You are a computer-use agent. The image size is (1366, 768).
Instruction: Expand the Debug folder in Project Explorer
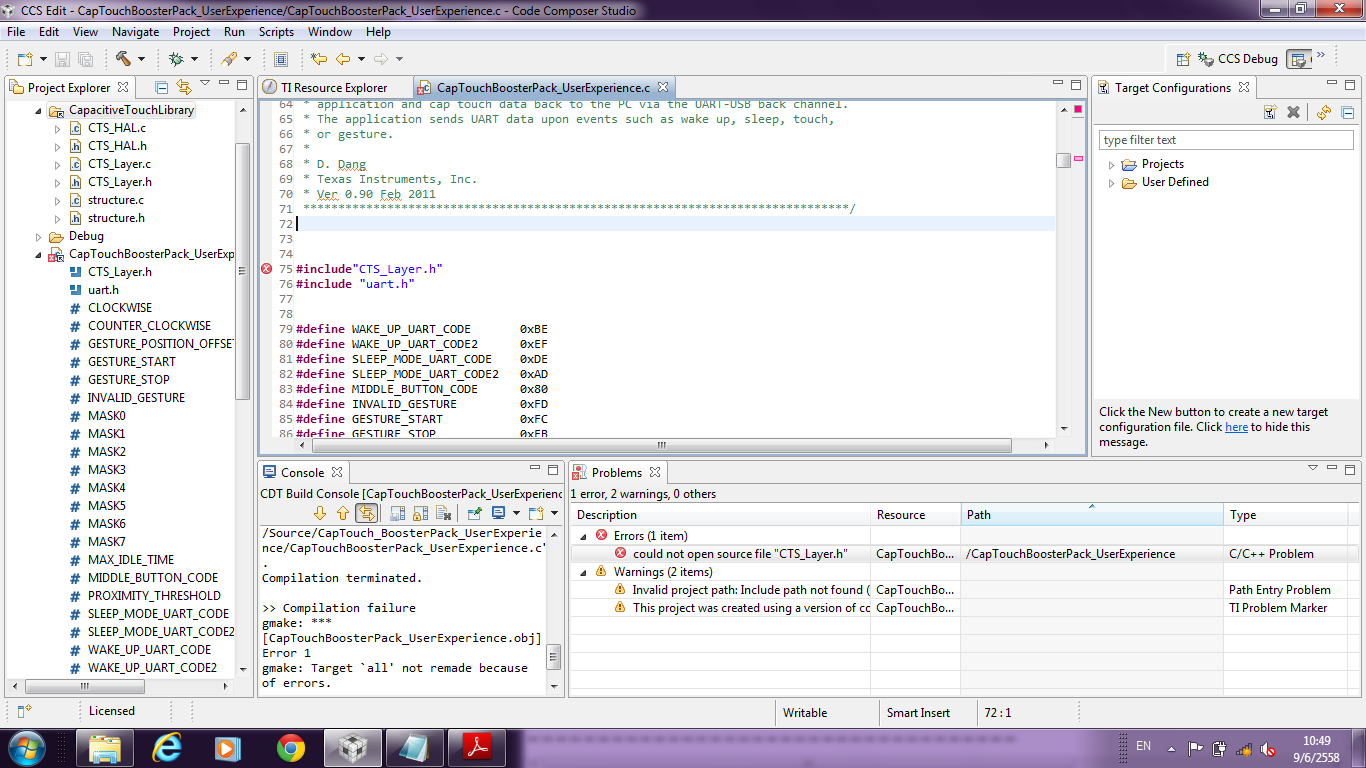point(40,237)
